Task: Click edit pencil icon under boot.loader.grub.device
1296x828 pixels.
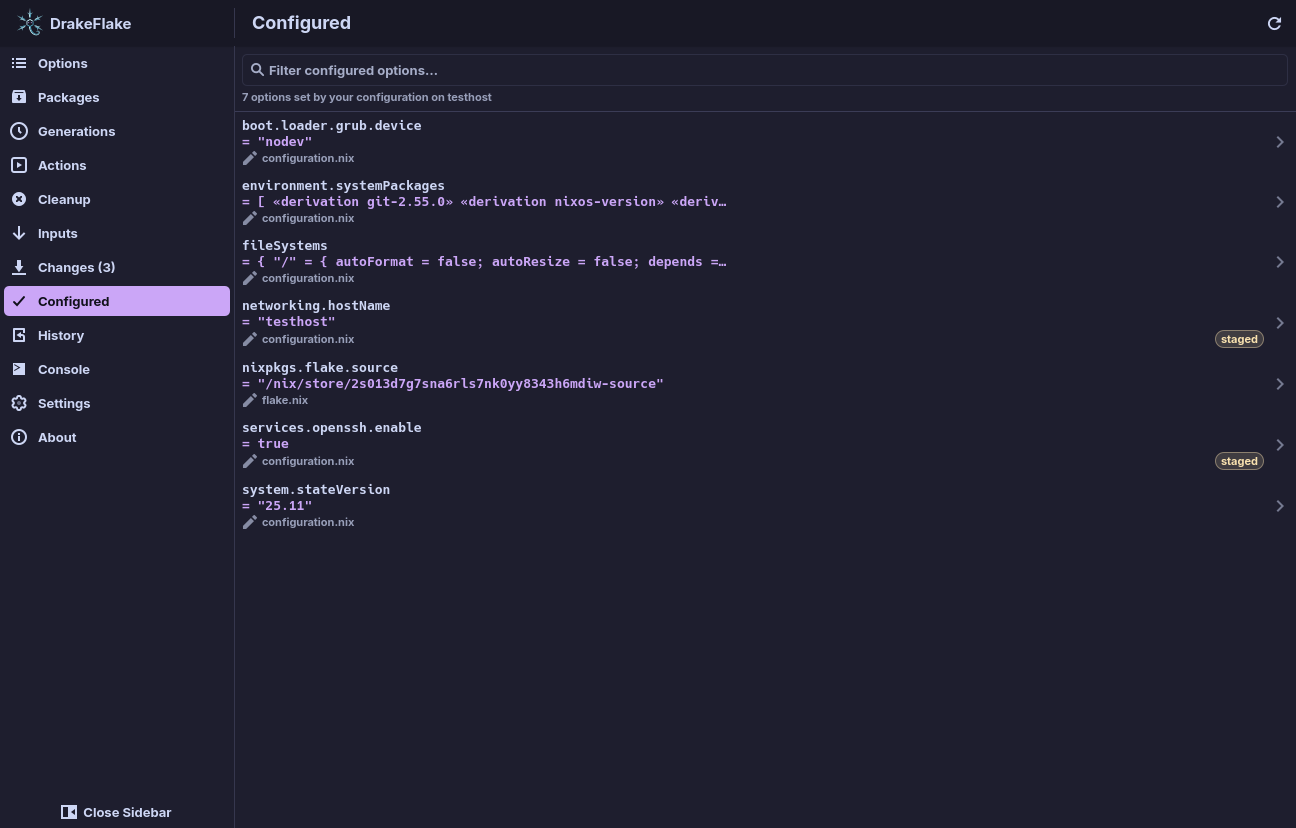Action: point(250,158)
